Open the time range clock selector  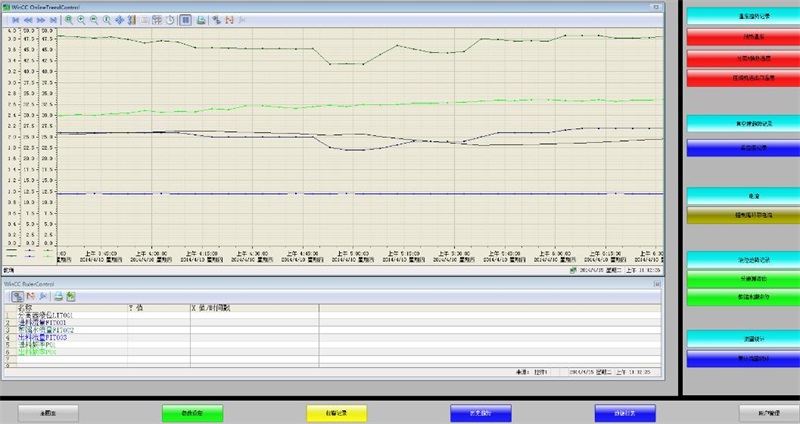click(x=170, y=19)
